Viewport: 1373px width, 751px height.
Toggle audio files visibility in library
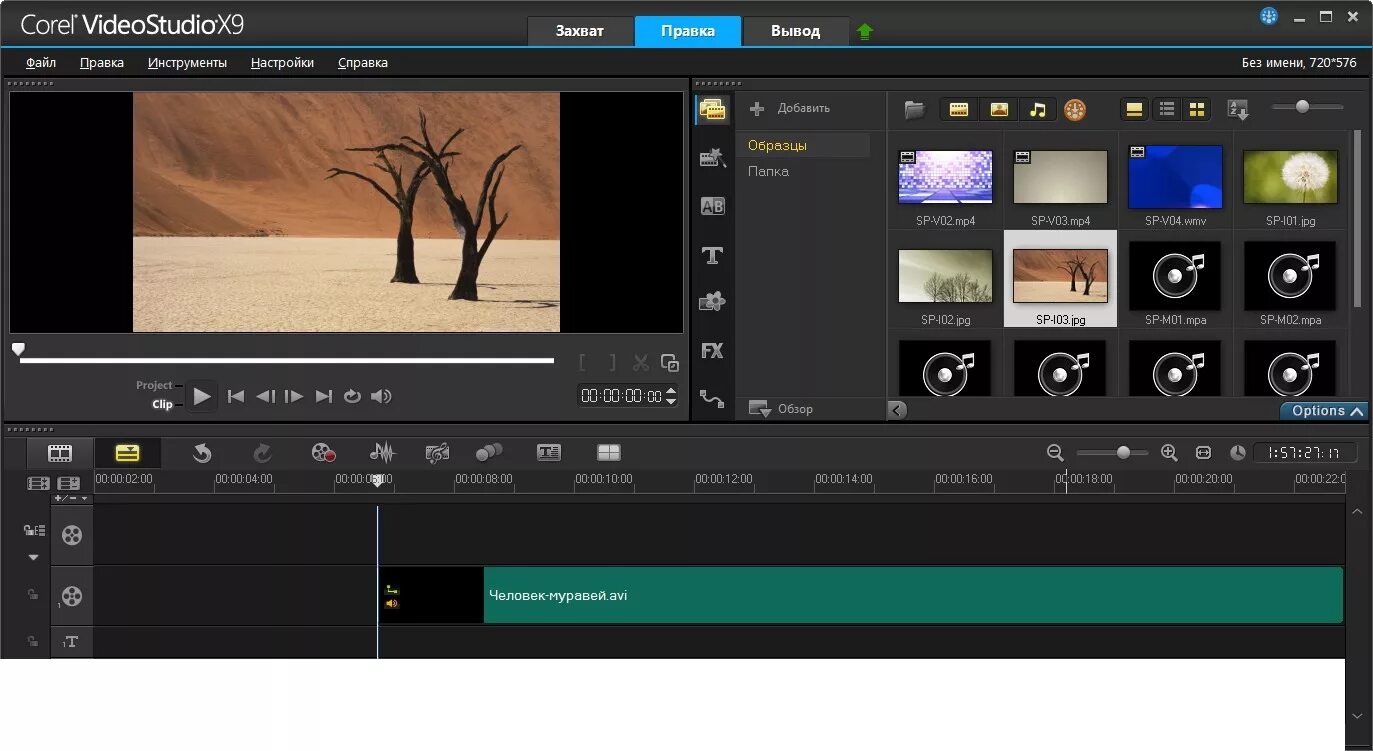(x=1037, y=110)
